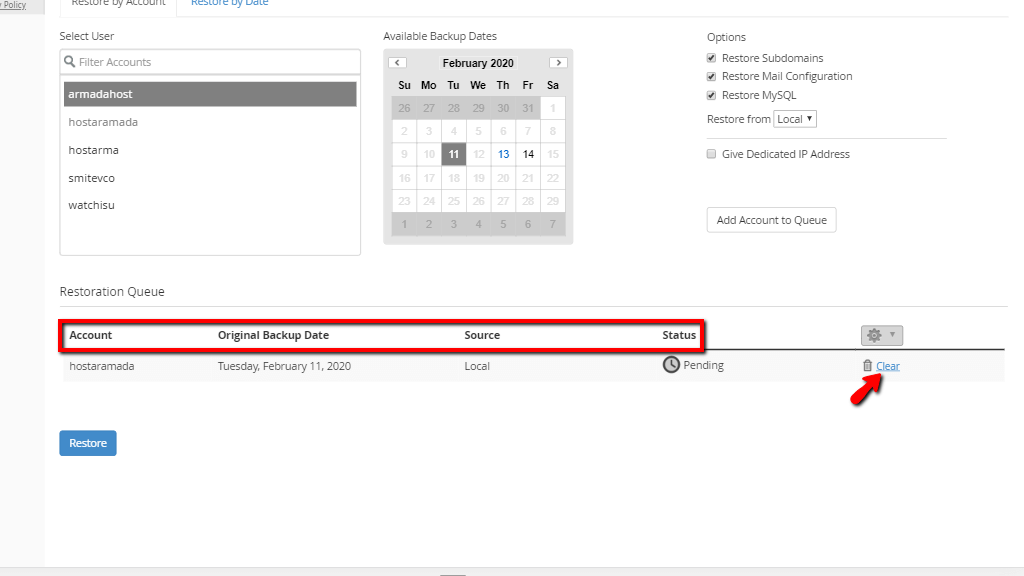The image size is (1024, 576).
Task: Enable Give Dedicated IP Address
Action: [711, 154]
